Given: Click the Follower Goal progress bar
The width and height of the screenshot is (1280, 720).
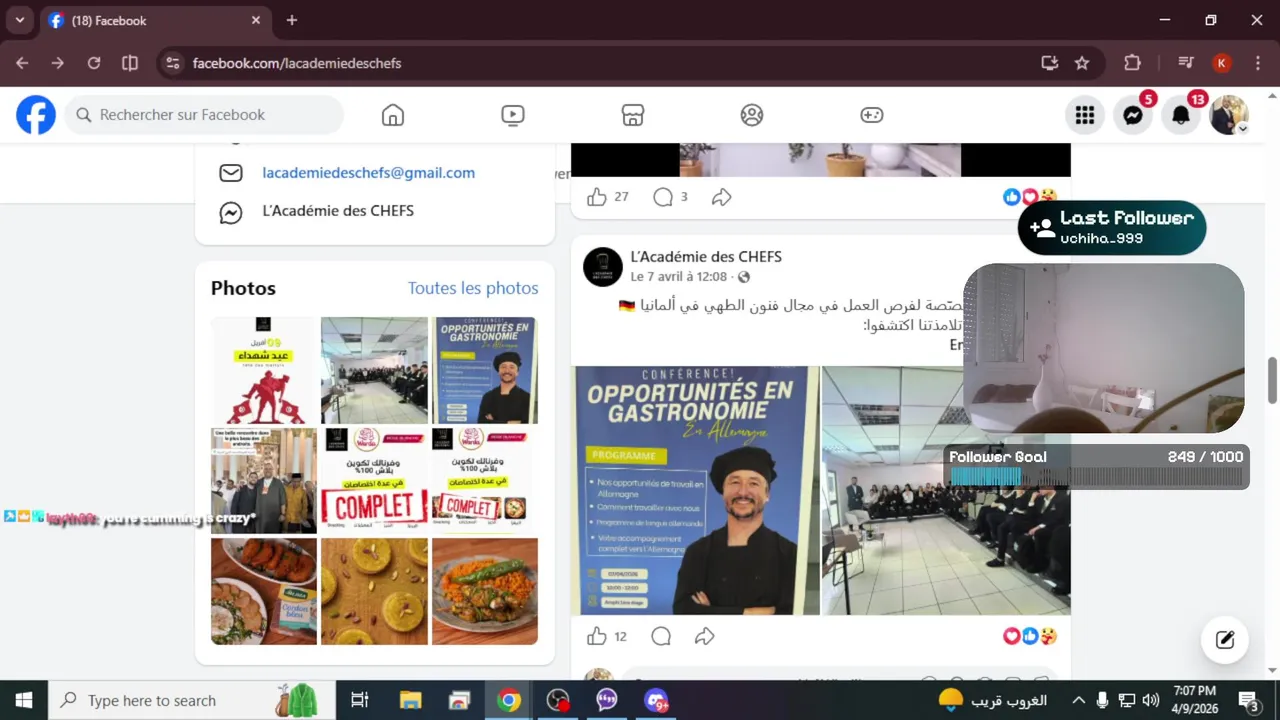Looking at the screenshot, I should pyautogui.click(x=1097, y=477).
